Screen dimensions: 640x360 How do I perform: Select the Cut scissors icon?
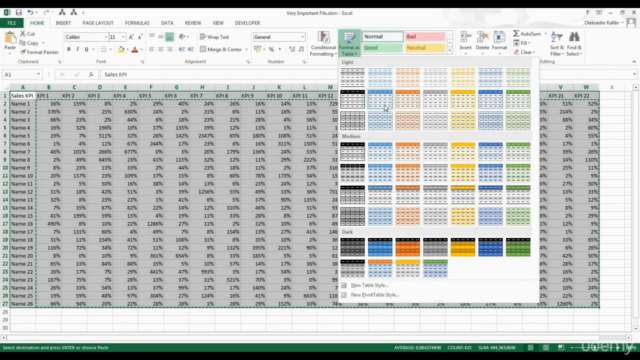[23, 34]
